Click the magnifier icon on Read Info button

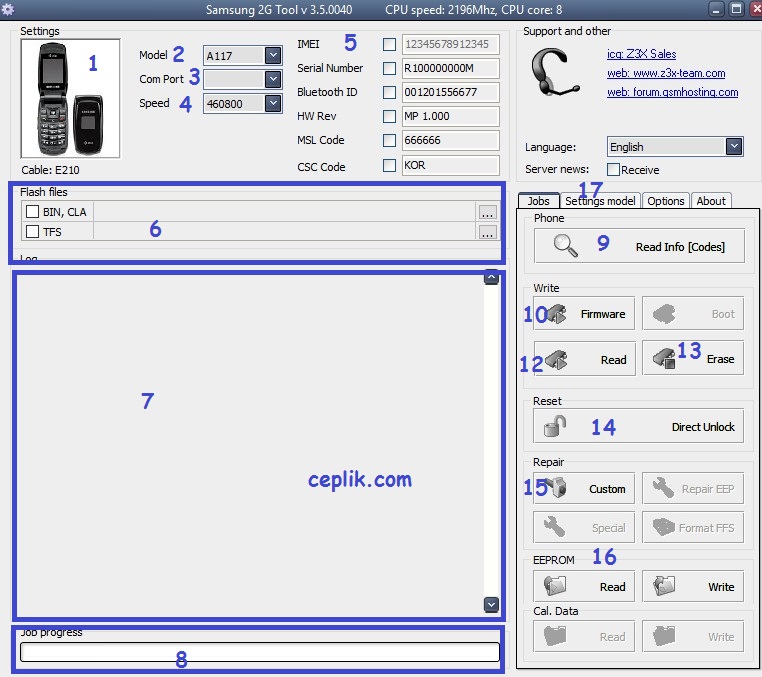[x=565, y=245]
